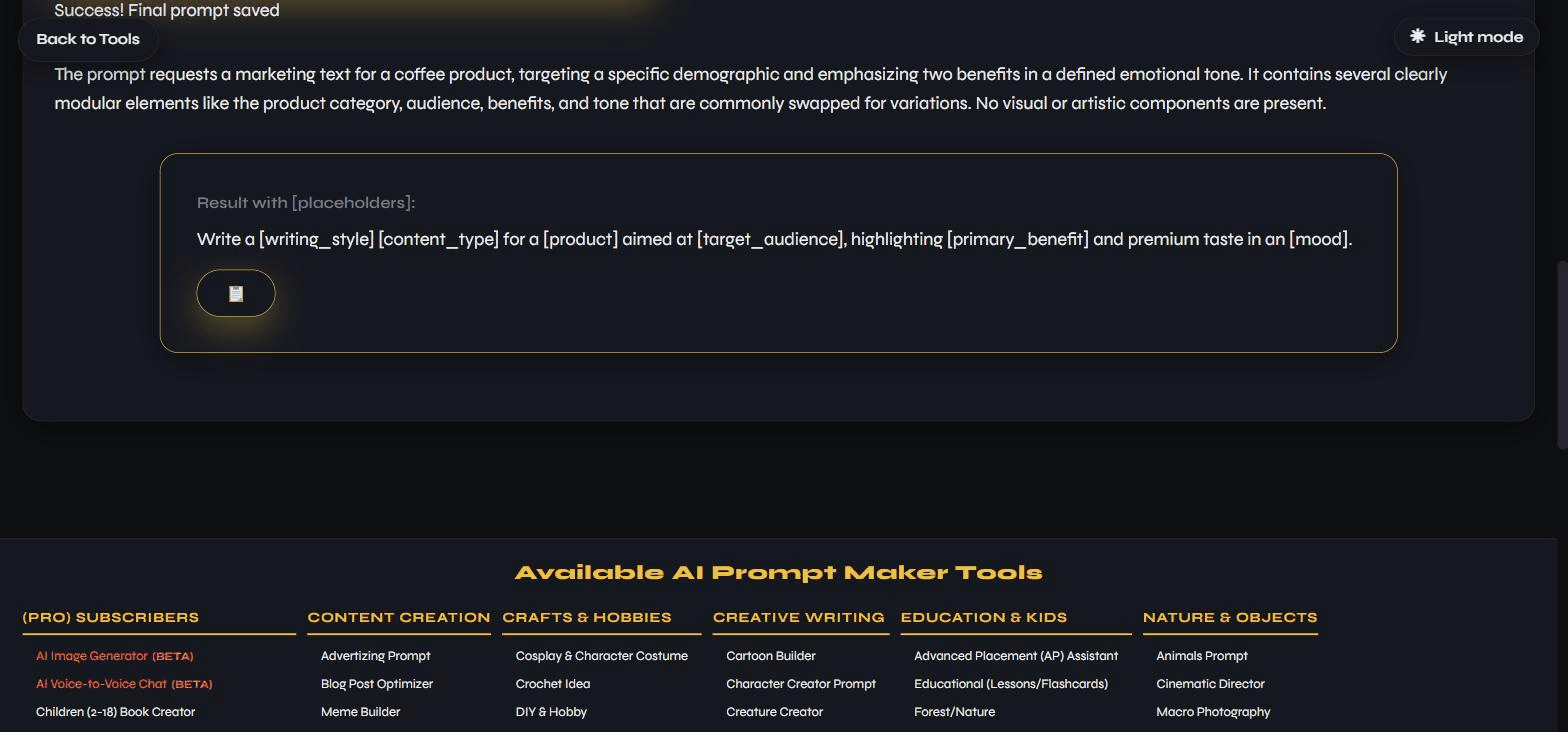
Task: Open Children (2-18) Book Creator
Action: tap(115, 712)
